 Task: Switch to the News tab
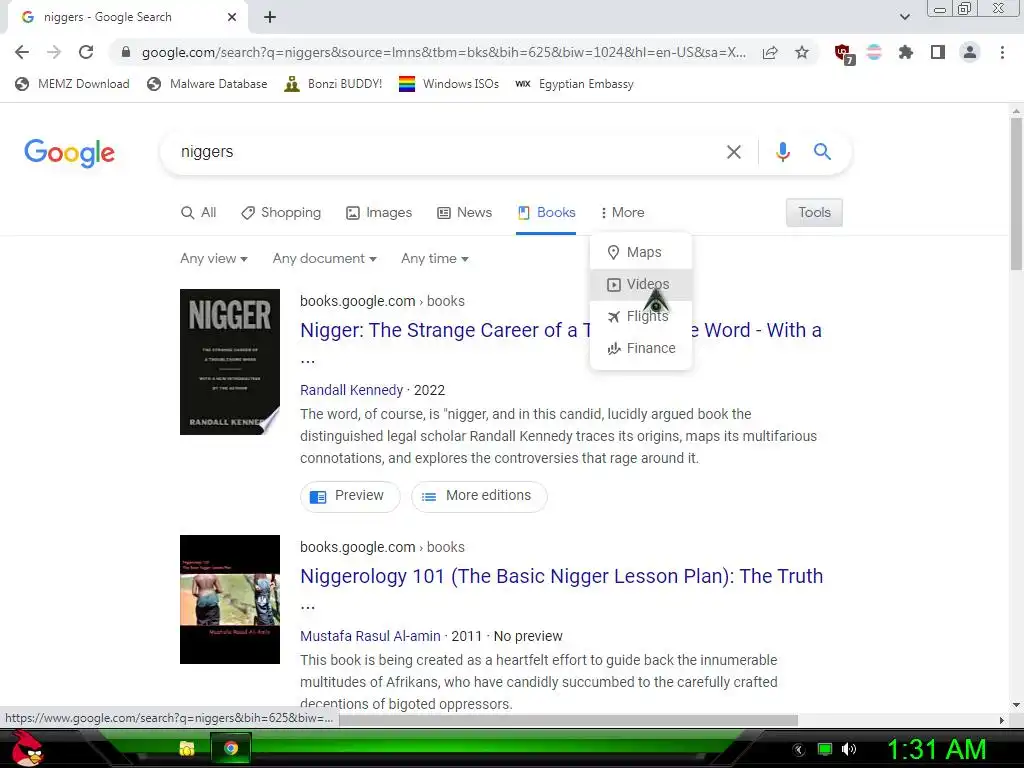pyautogui.click(x=464, y=212)
